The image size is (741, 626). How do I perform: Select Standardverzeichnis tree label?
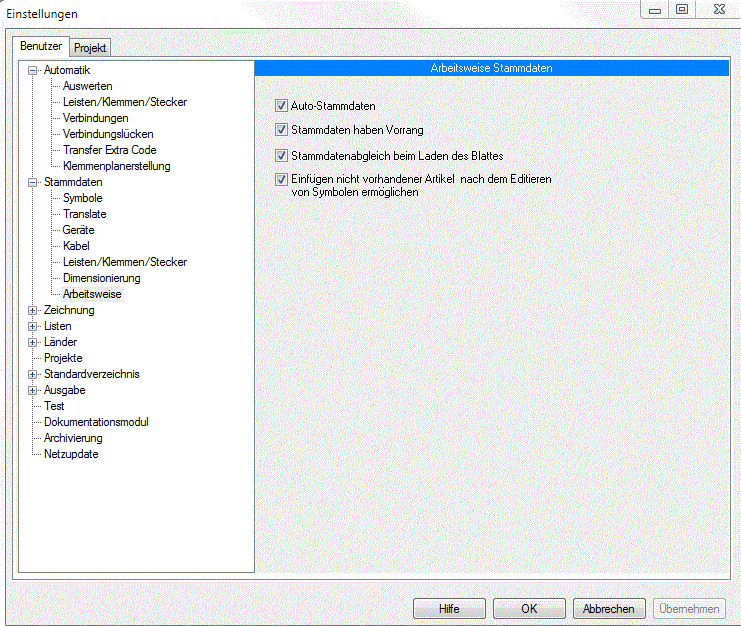click(92, 374)
